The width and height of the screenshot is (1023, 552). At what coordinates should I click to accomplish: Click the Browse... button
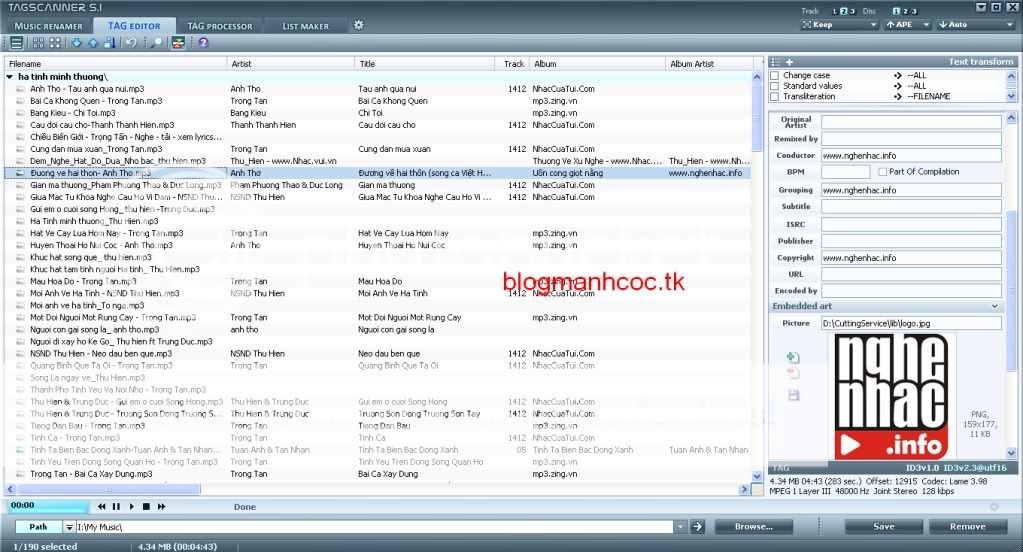(x=753, y=526)
